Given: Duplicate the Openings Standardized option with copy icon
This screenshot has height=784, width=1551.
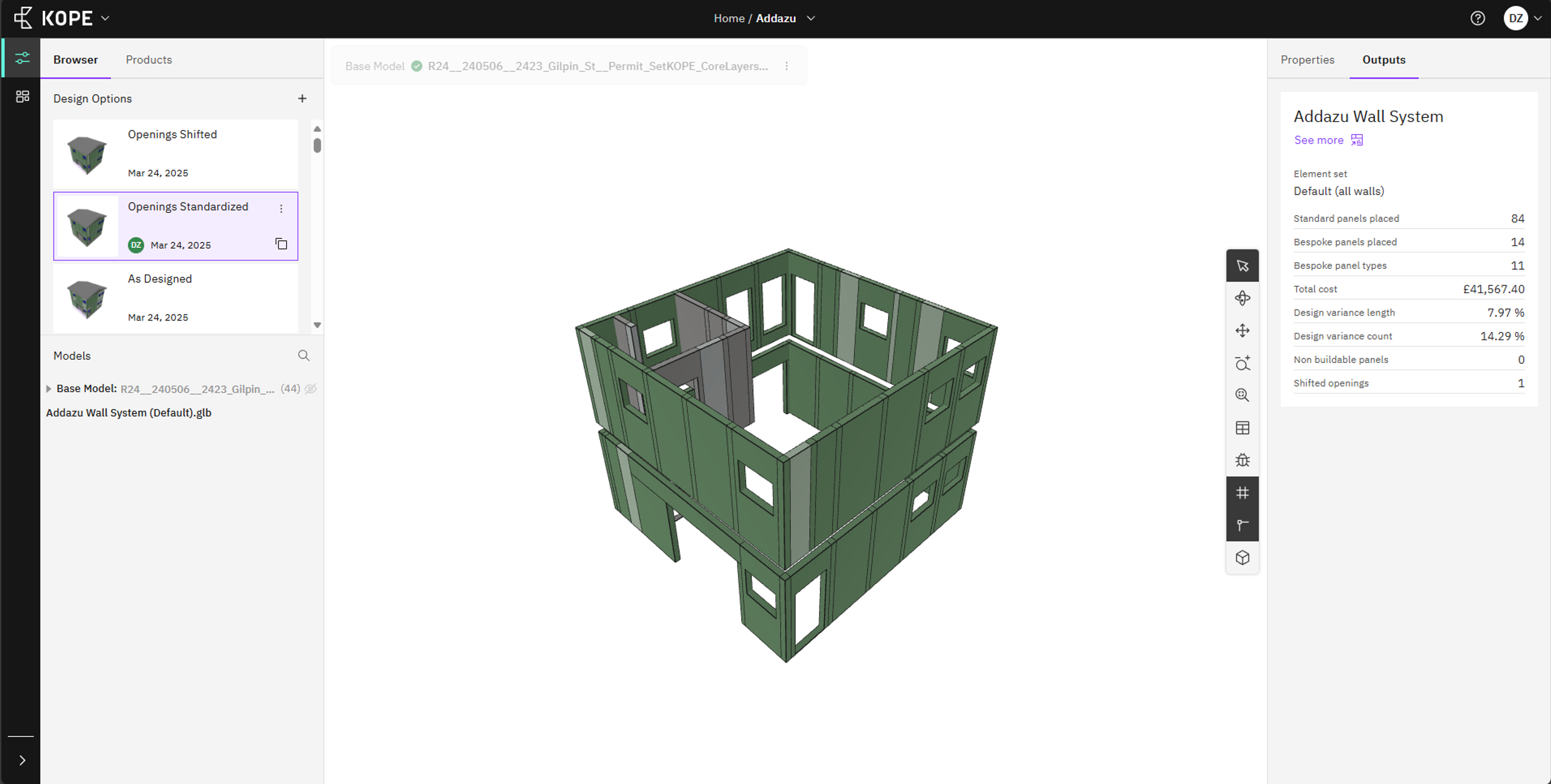Looking at the screenshot, I should (x=281, y=244).
